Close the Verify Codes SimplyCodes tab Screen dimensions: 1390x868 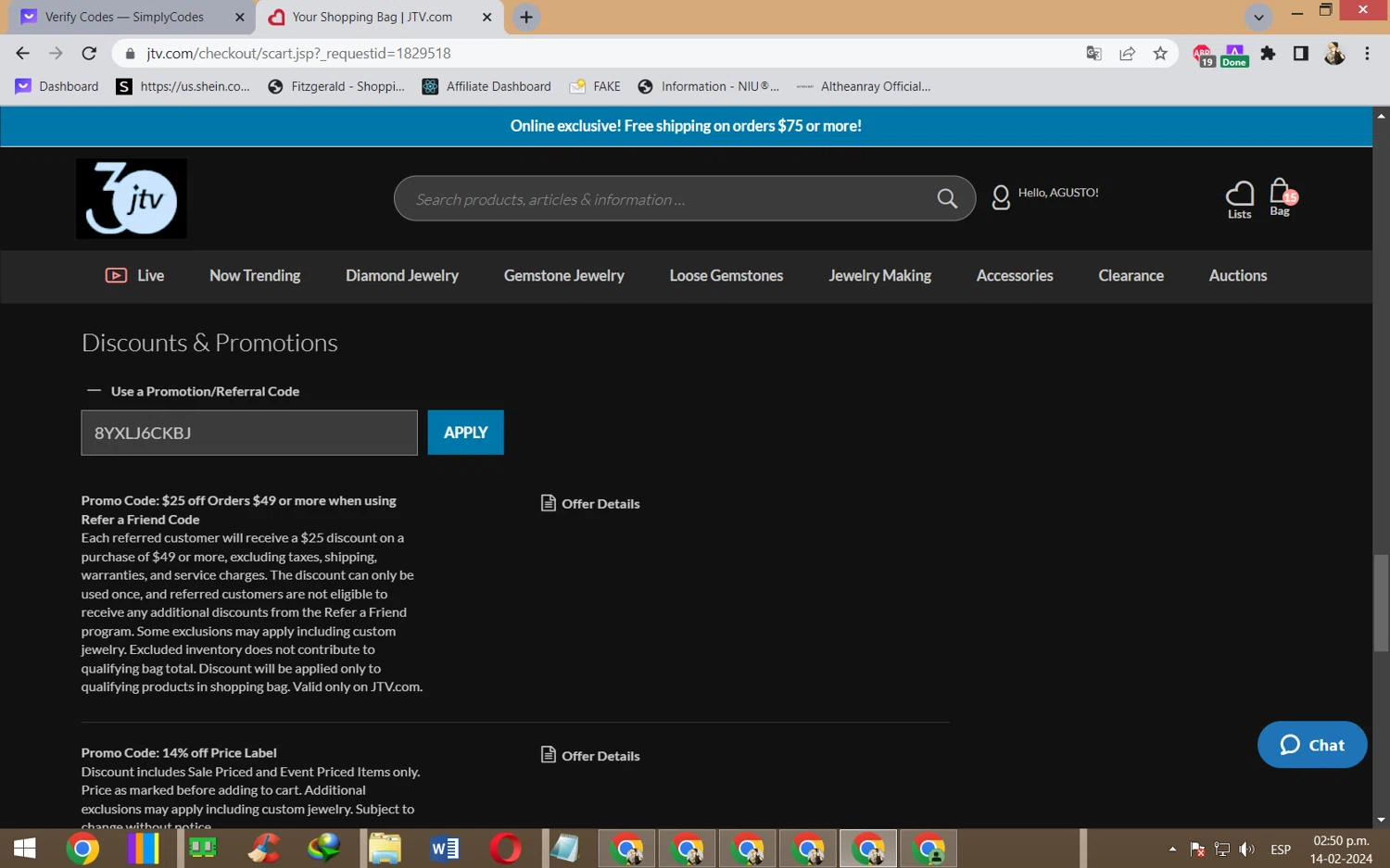(239, 17)
